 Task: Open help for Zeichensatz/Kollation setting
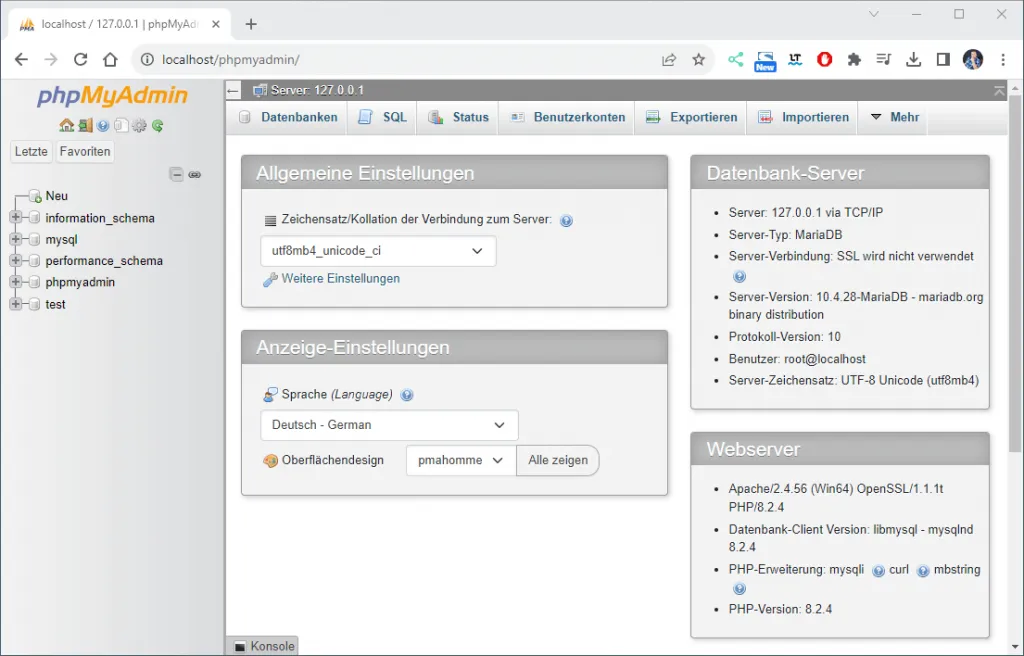coord(566,220)
